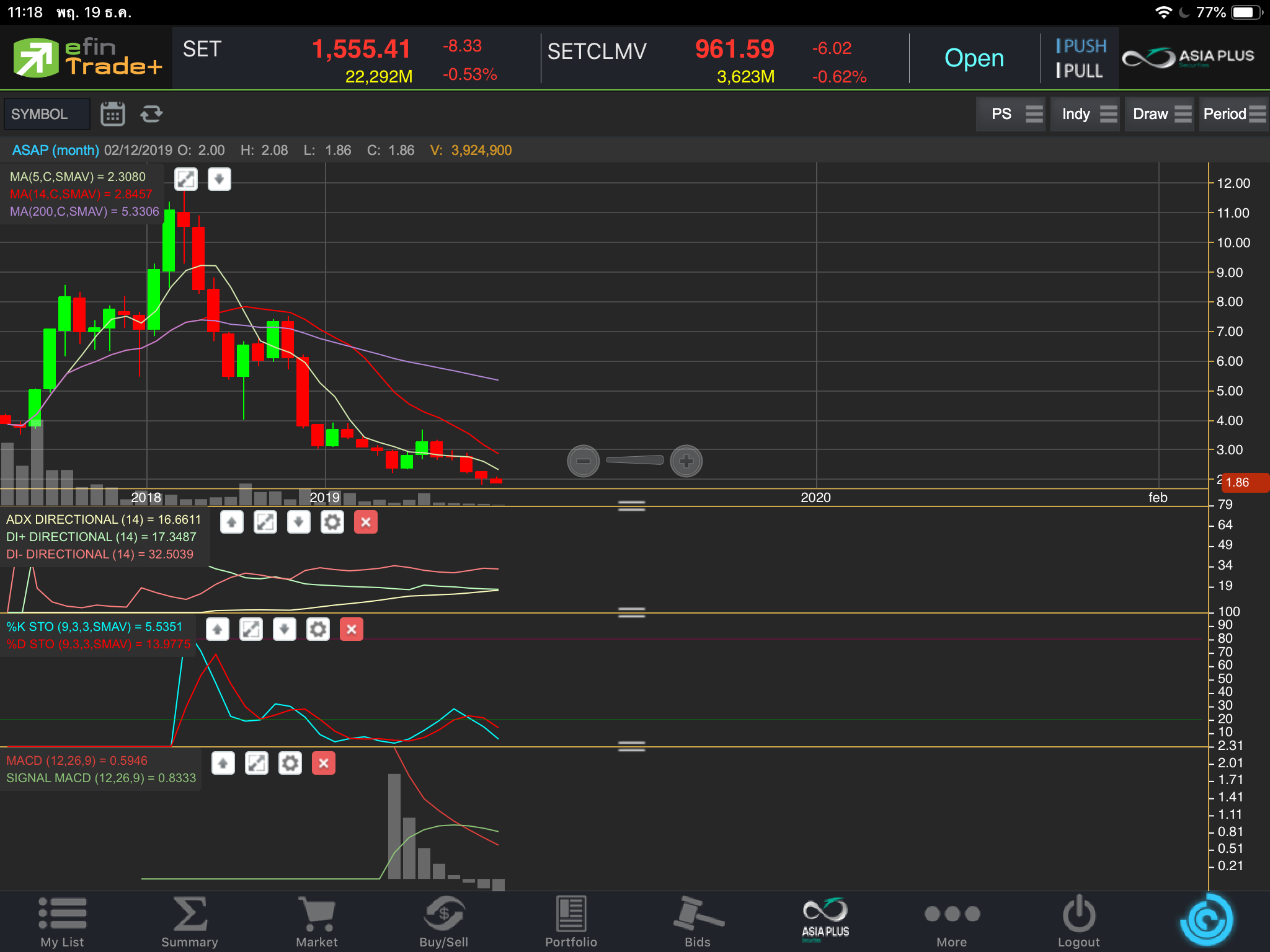The height and width of the screenshot is (952, 1270).
Task: Open the Draw tools dropdown
Action: tap(1160, 114)
